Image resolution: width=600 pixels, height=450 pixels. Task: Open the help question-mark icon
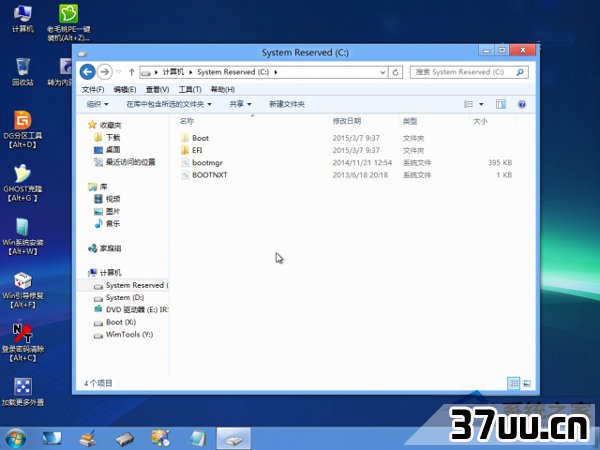tap(522, 104)
